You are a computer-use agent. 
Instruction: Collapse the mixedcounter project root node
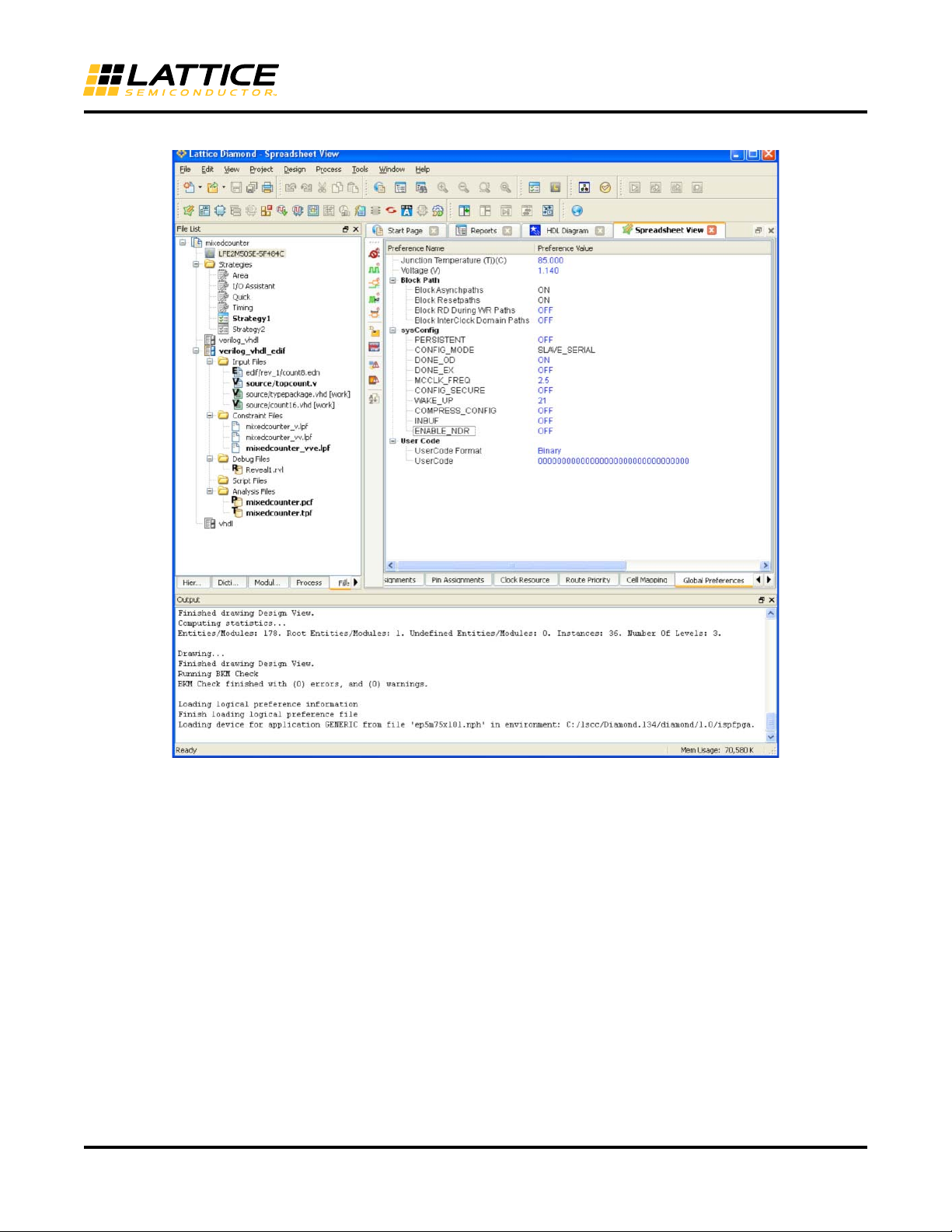[183, 243]
